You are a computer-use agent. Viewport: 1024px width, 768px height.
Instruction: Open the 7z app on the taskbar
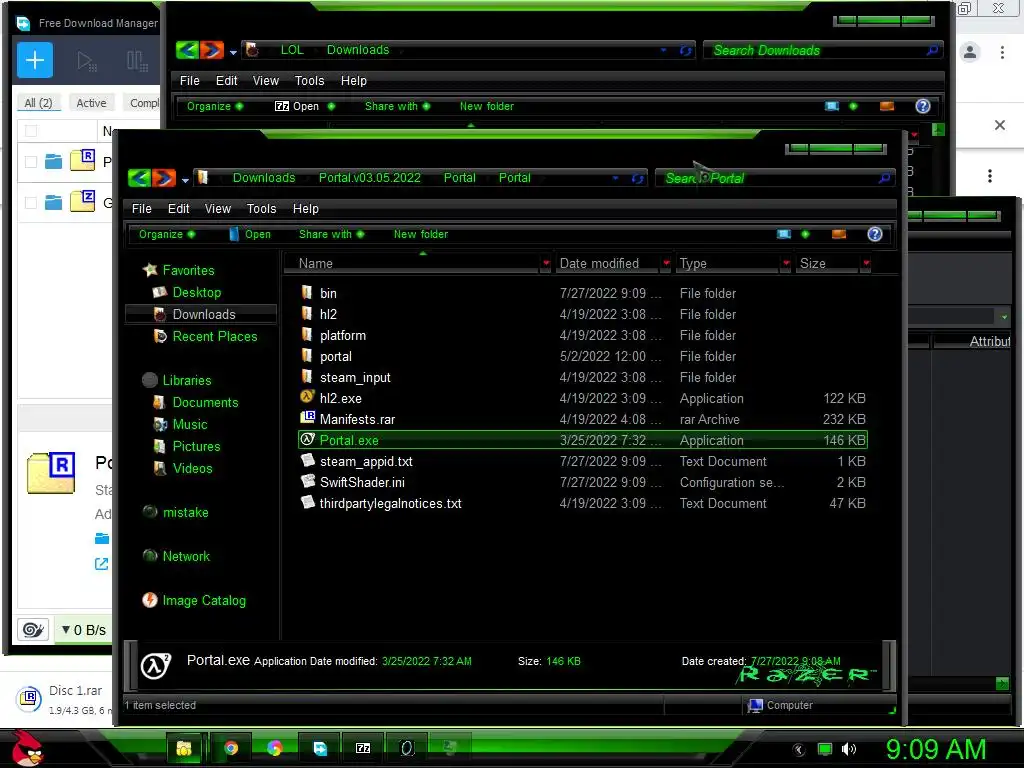pos(363,748)
